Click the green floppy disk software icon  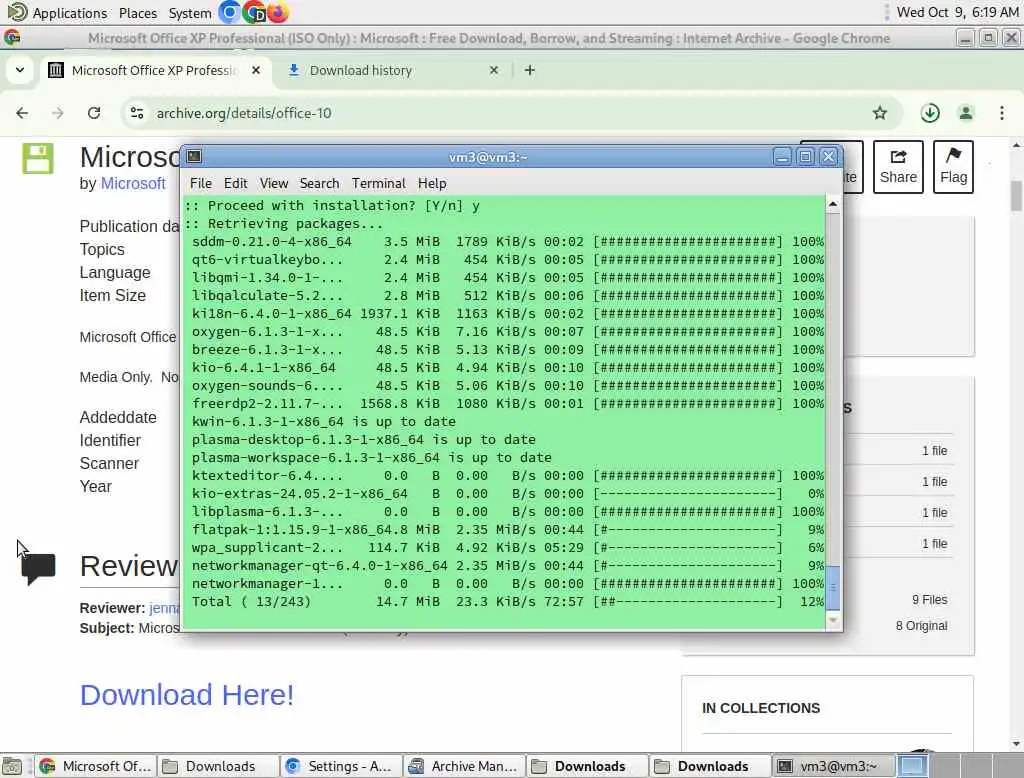pos(38,158)
